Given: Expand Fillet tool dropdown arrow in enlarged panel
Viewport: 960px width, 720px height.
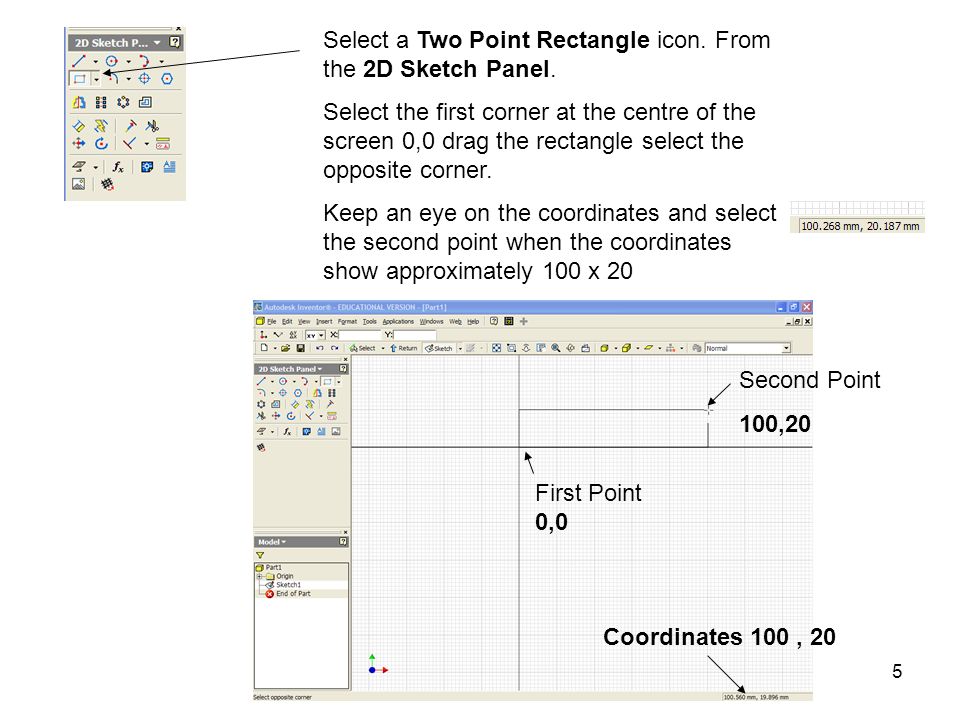Looking at the screenshot, I should click(x=129, y=79).
